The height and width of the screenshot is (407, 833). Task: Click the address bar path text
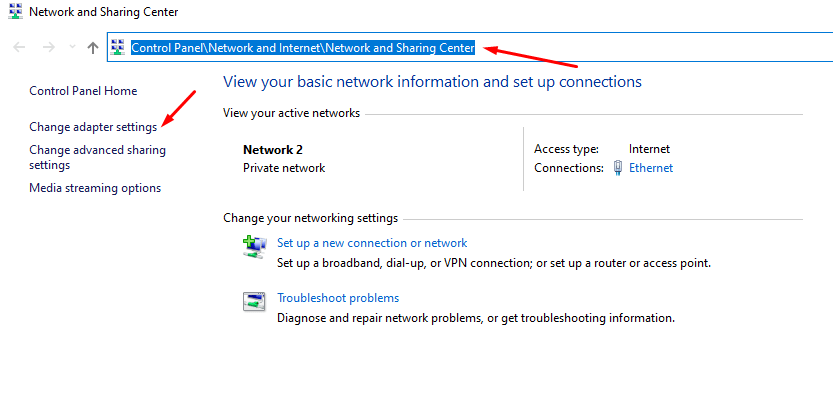303,47
